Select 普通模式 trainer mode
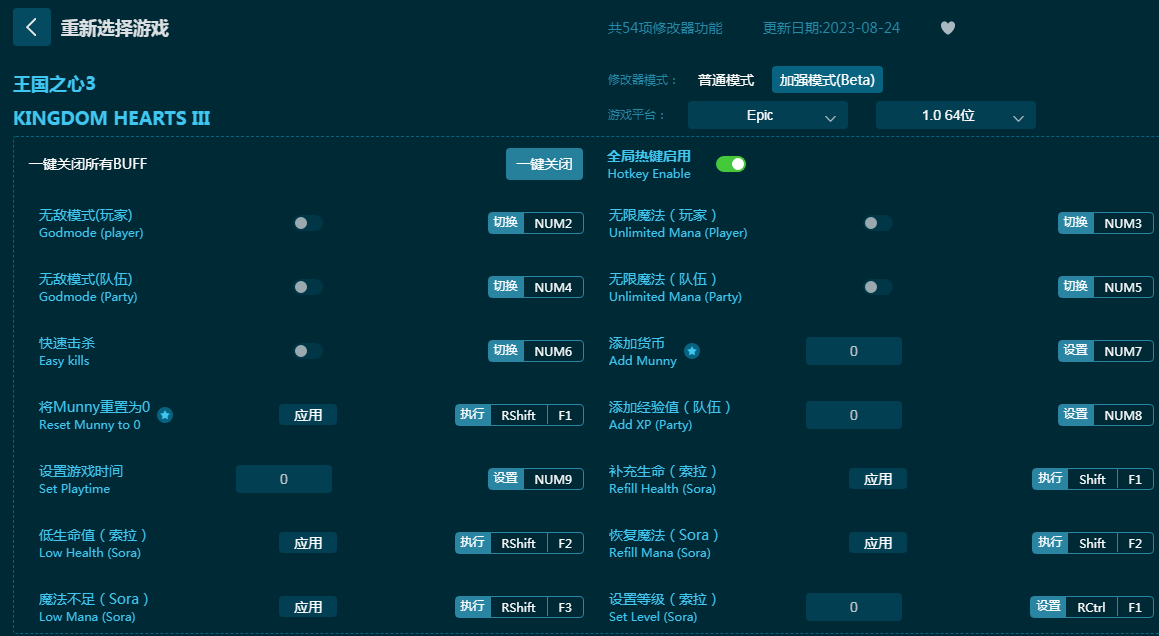Image resolution: width=1159 pixels, height=636 pixels. click(726, 80)
